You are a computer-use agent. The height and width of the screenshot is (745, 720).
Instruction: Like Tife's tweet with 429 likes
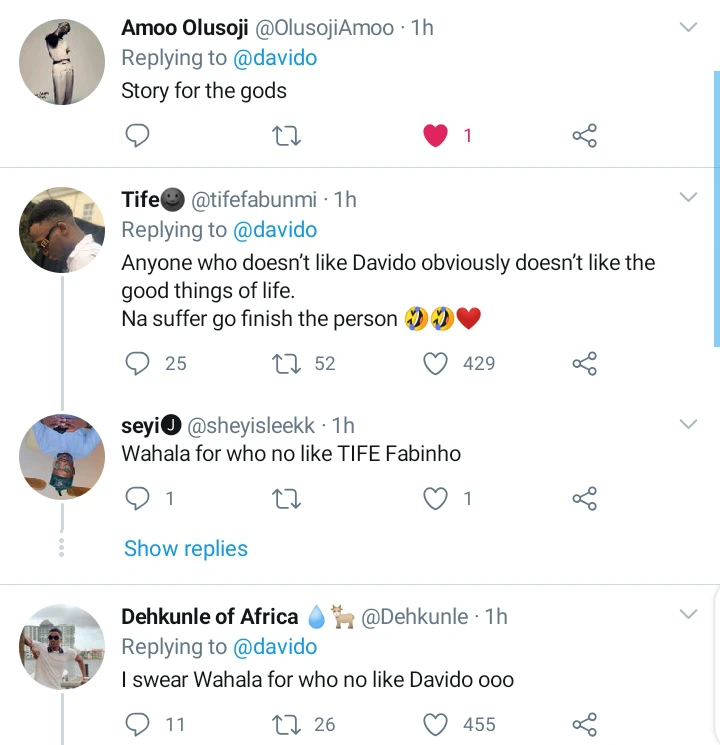[x=436, y=363]
